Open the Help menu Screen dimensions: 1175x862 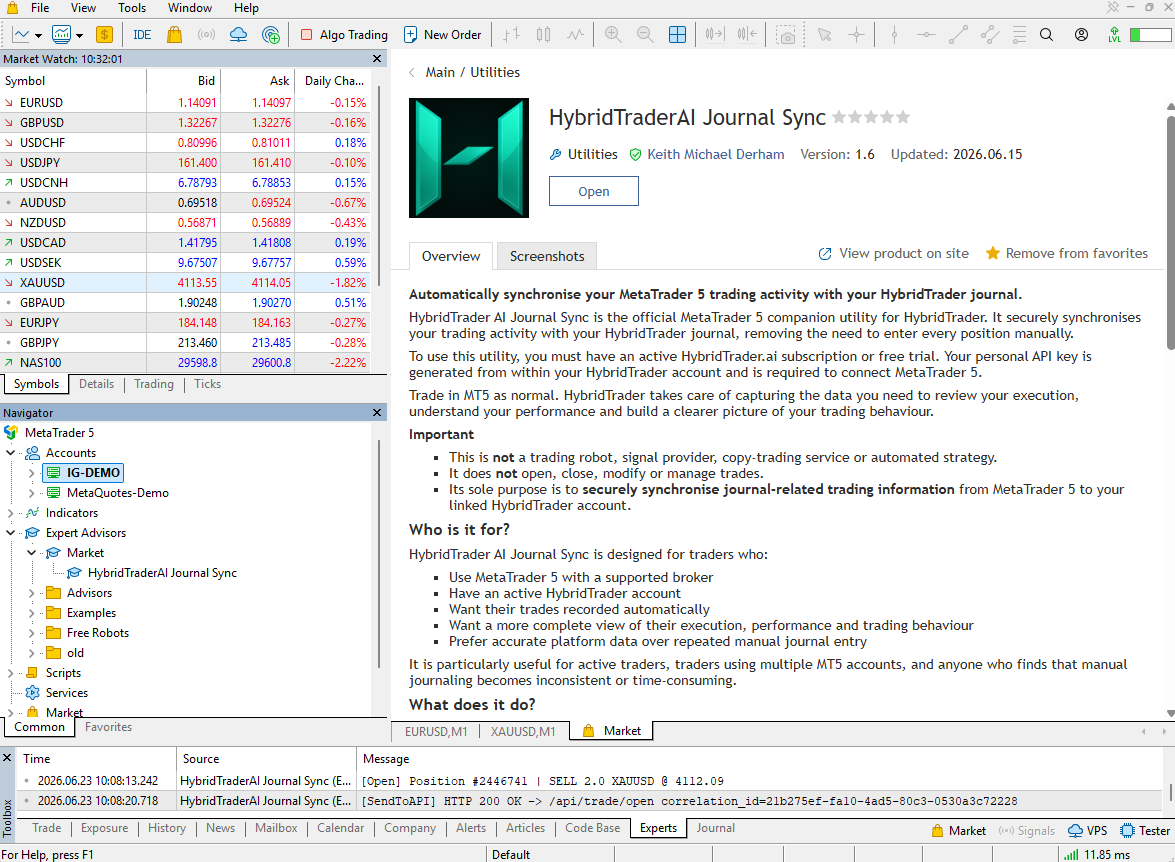coord(247,7)
